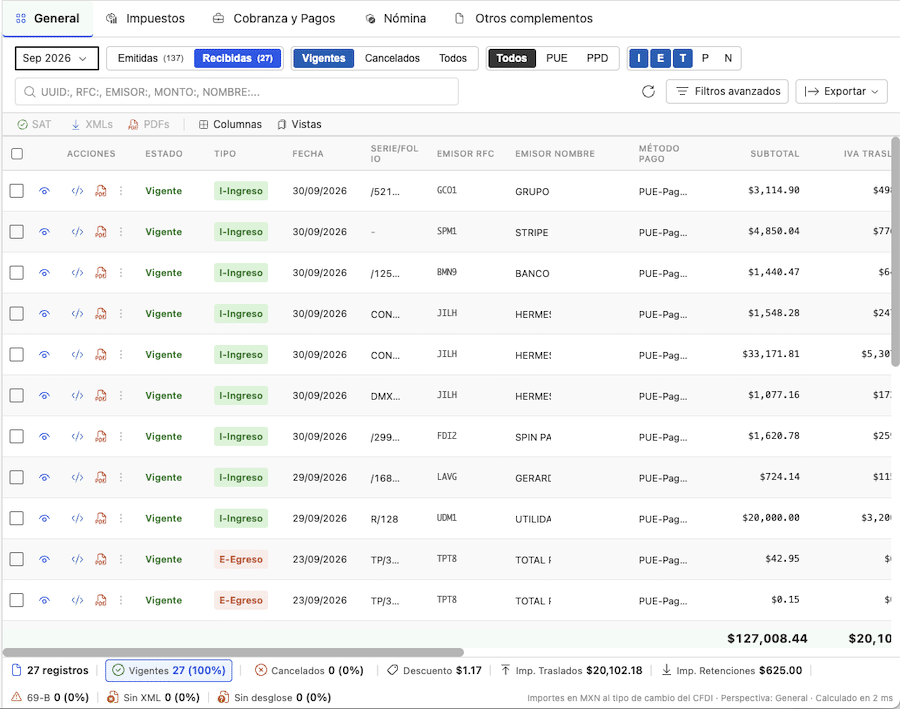Sort by SUBTOTAL column header
Viewport: 900px width, 709px height.
774,154
